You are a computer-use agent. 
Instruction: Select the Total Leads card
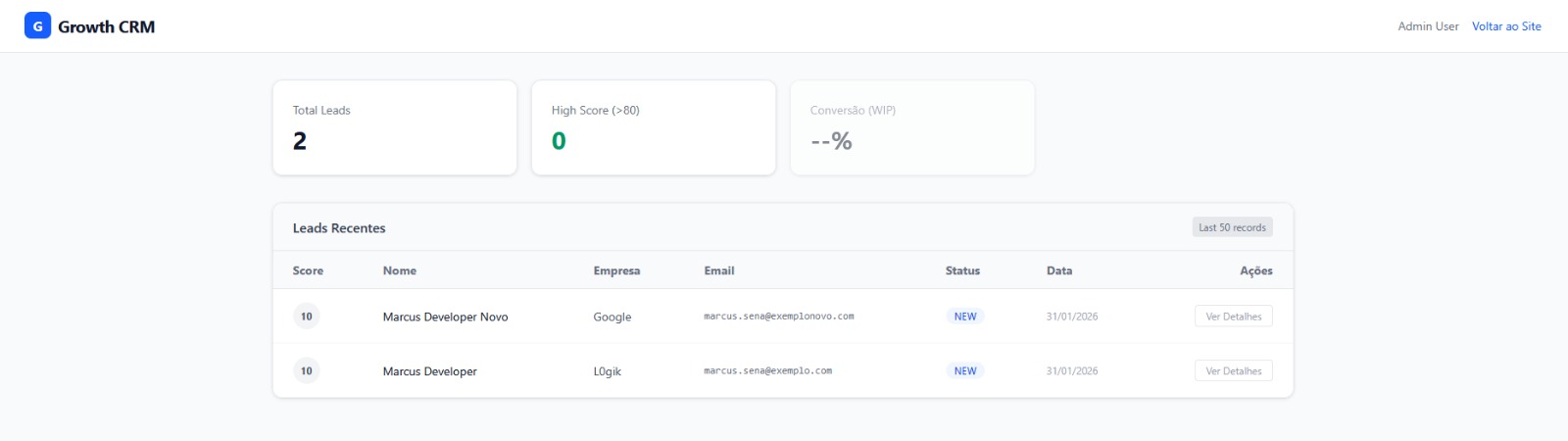point(394,127)
